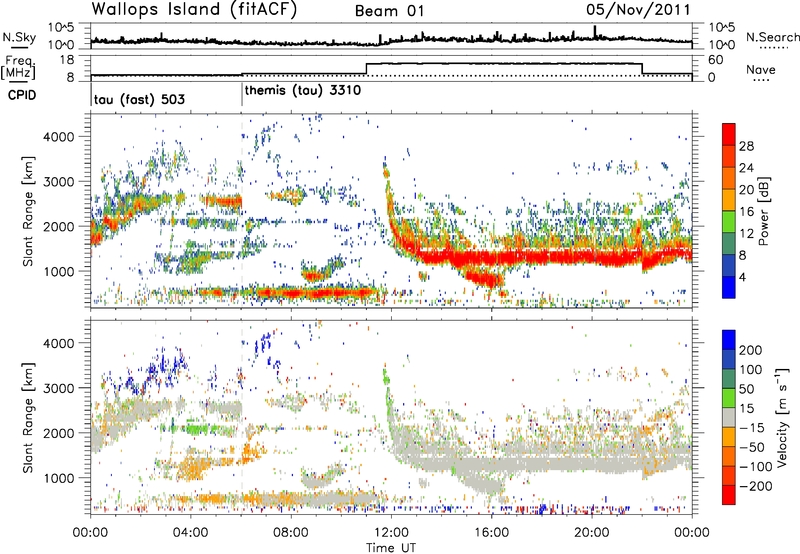Click the "24" value on the Power scale
Image resolution: width=800 pixels, height=554 pixels.
[x=746, y=168]
